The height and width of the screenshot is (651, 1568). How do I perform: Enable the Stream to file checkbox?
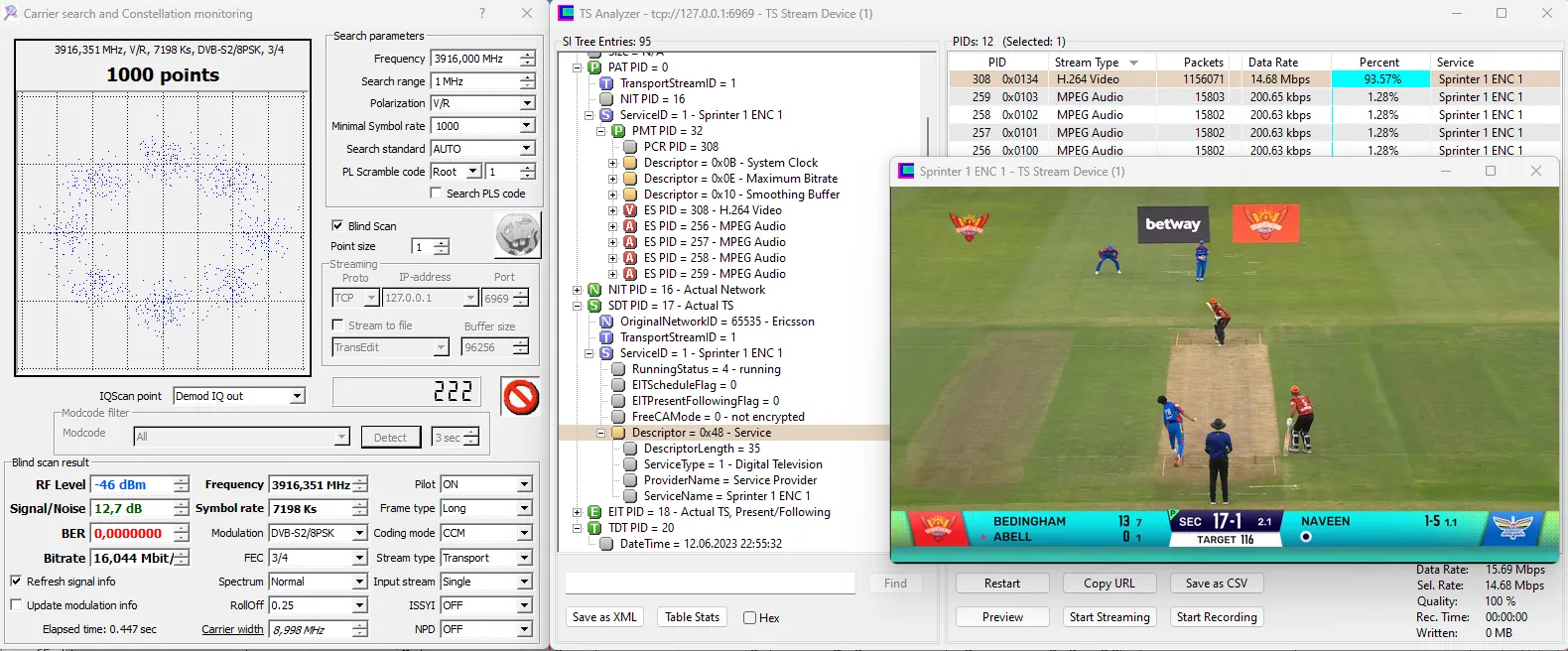(x=337, y=325)
